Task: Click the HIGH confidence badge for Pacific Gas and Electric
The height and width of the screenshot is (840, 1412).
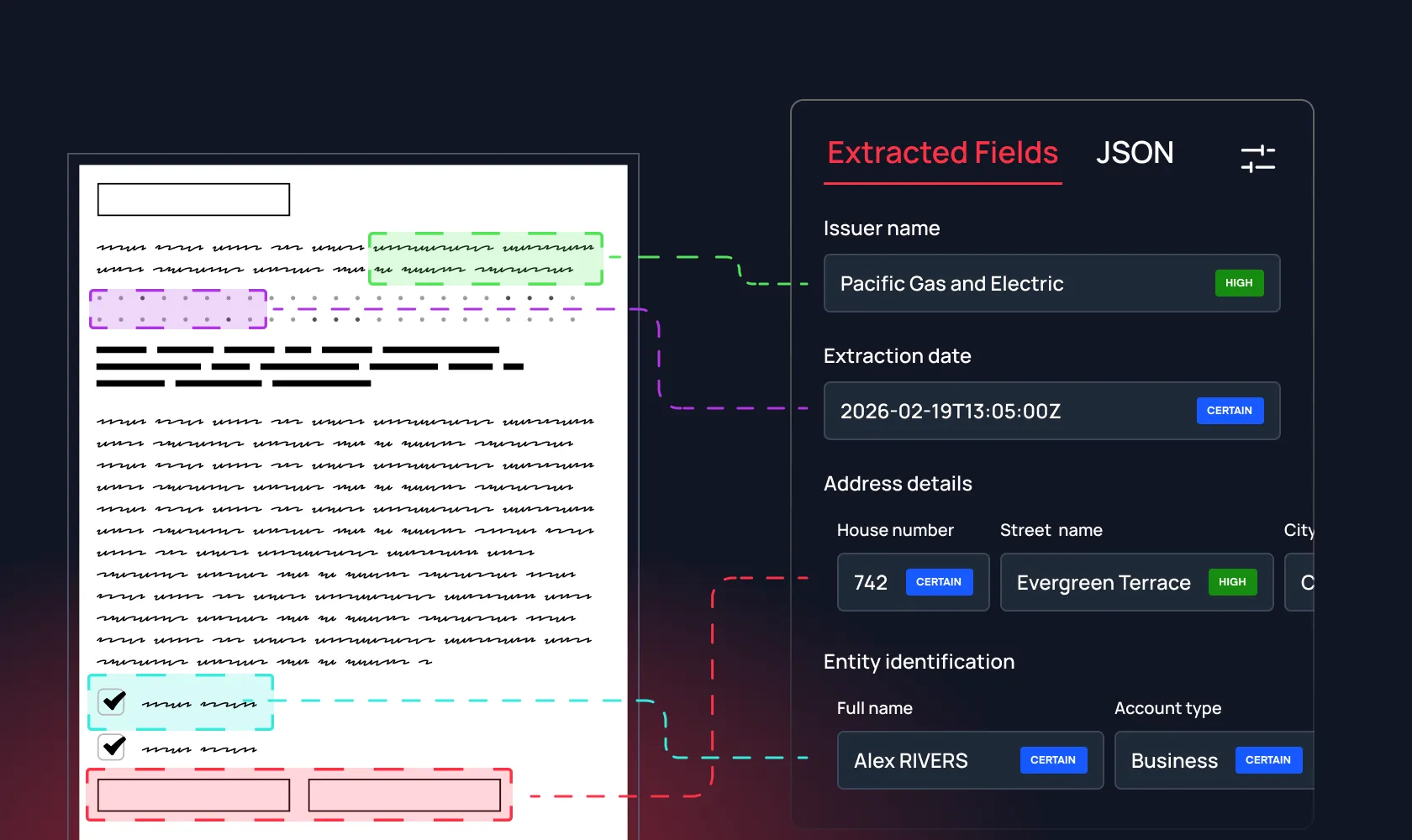Action: [x=1239, y=283]
